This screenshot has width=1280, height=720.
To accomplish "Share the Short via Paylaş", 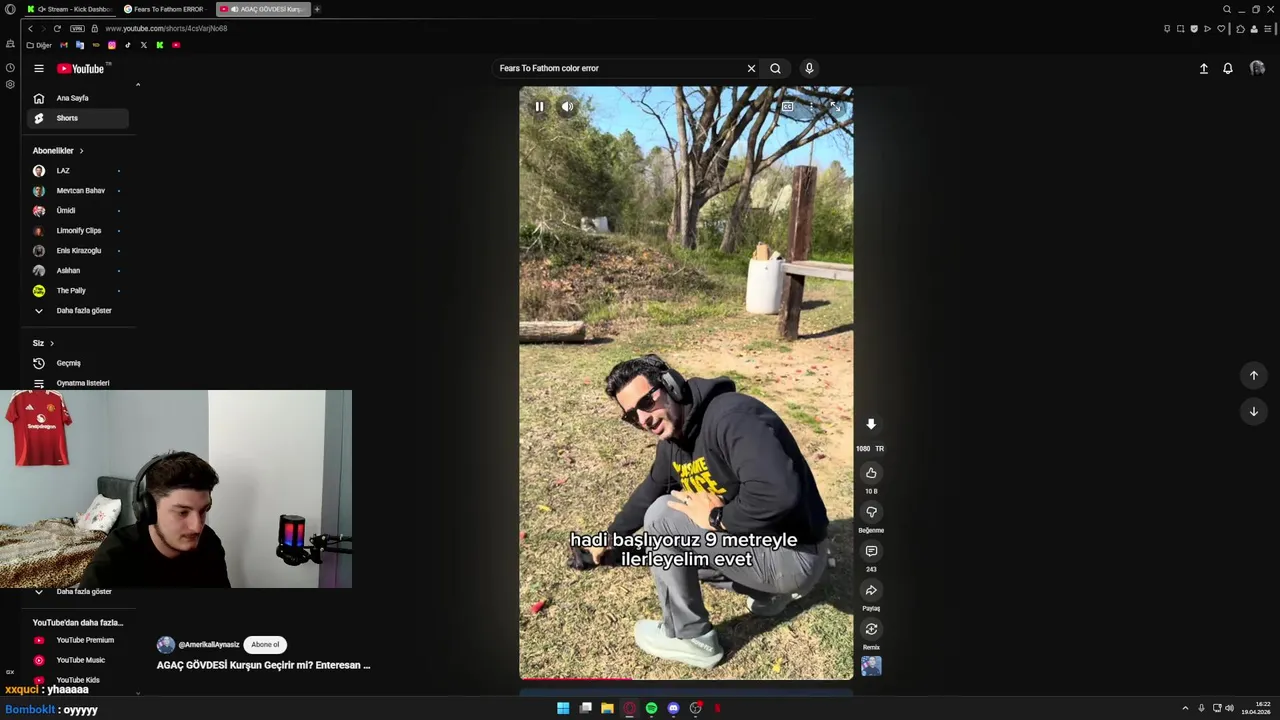I will coord(871,590).
